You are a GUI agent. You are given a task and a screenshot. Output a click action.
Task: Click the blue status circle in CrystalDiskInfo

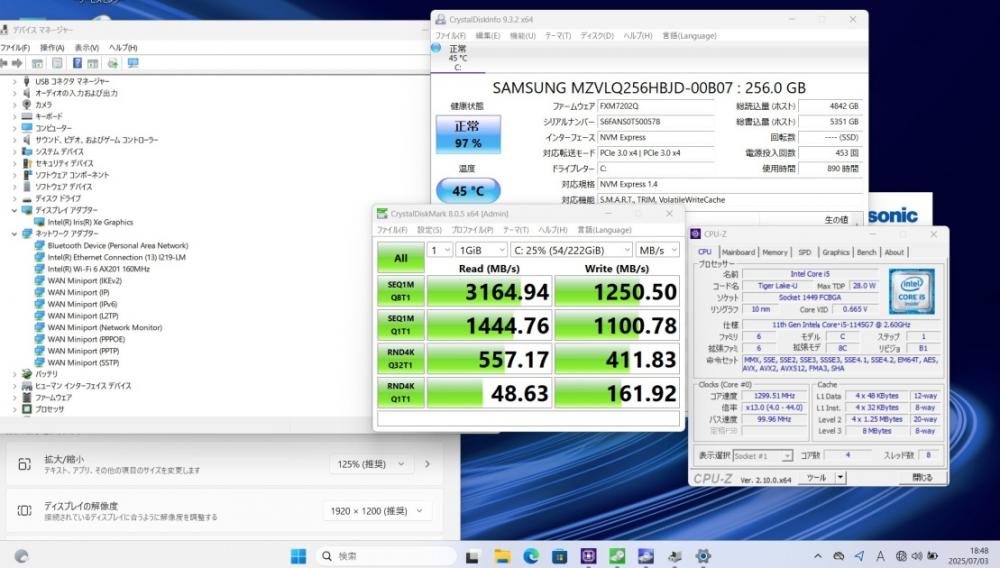(x=436, y=48)
